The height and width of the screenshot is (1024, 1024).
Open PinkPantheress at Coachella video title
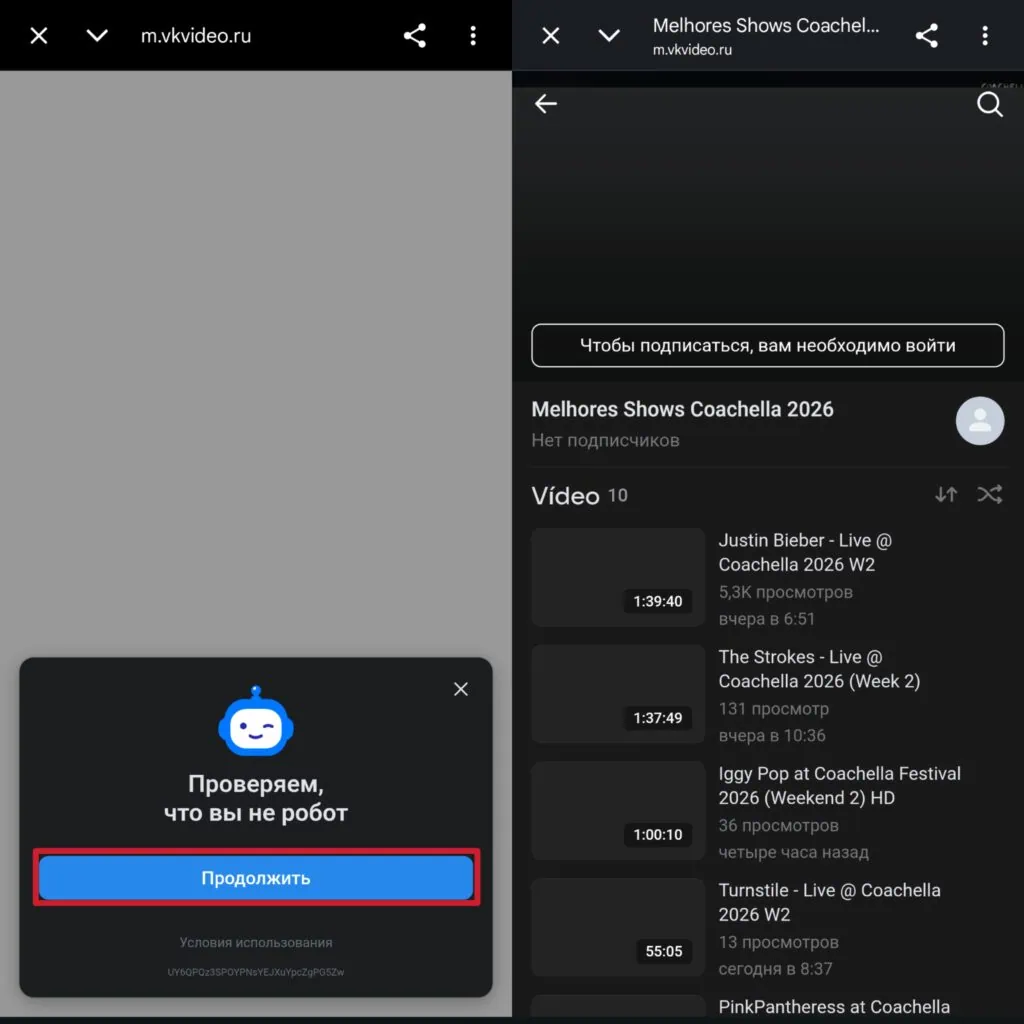tap(834, 1007)
